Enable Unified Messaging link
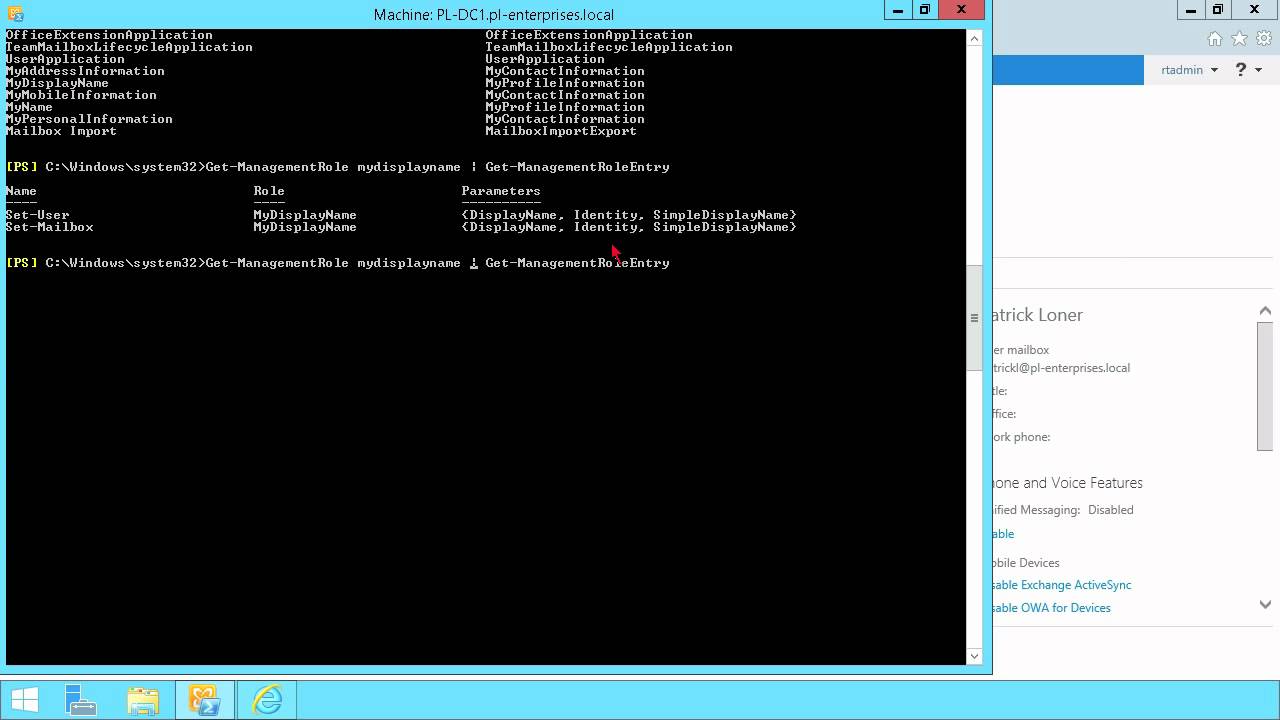Screen dimensions: 1280x720 [x=1003, y=534]
